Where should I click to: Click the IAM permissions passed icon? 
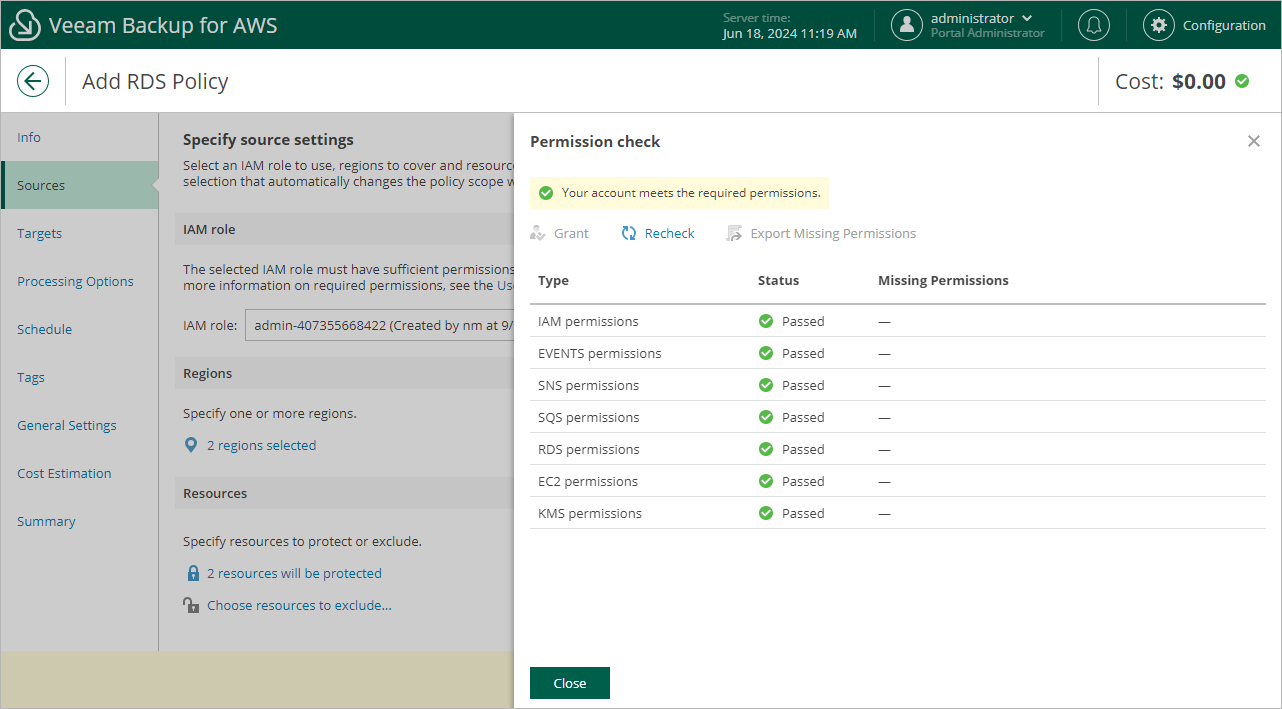[x=766, y=321]
